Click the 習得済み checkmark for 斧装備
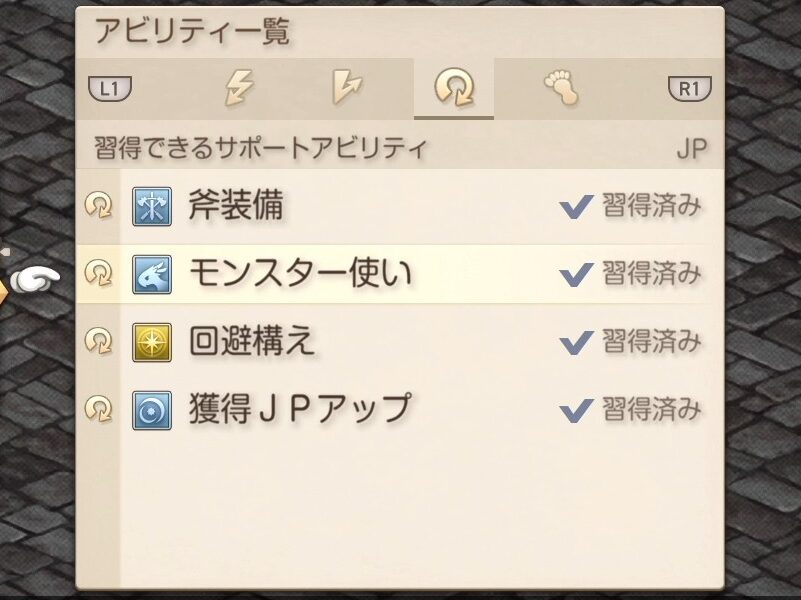Screen dimensions: 801x600 click(576, 207)
